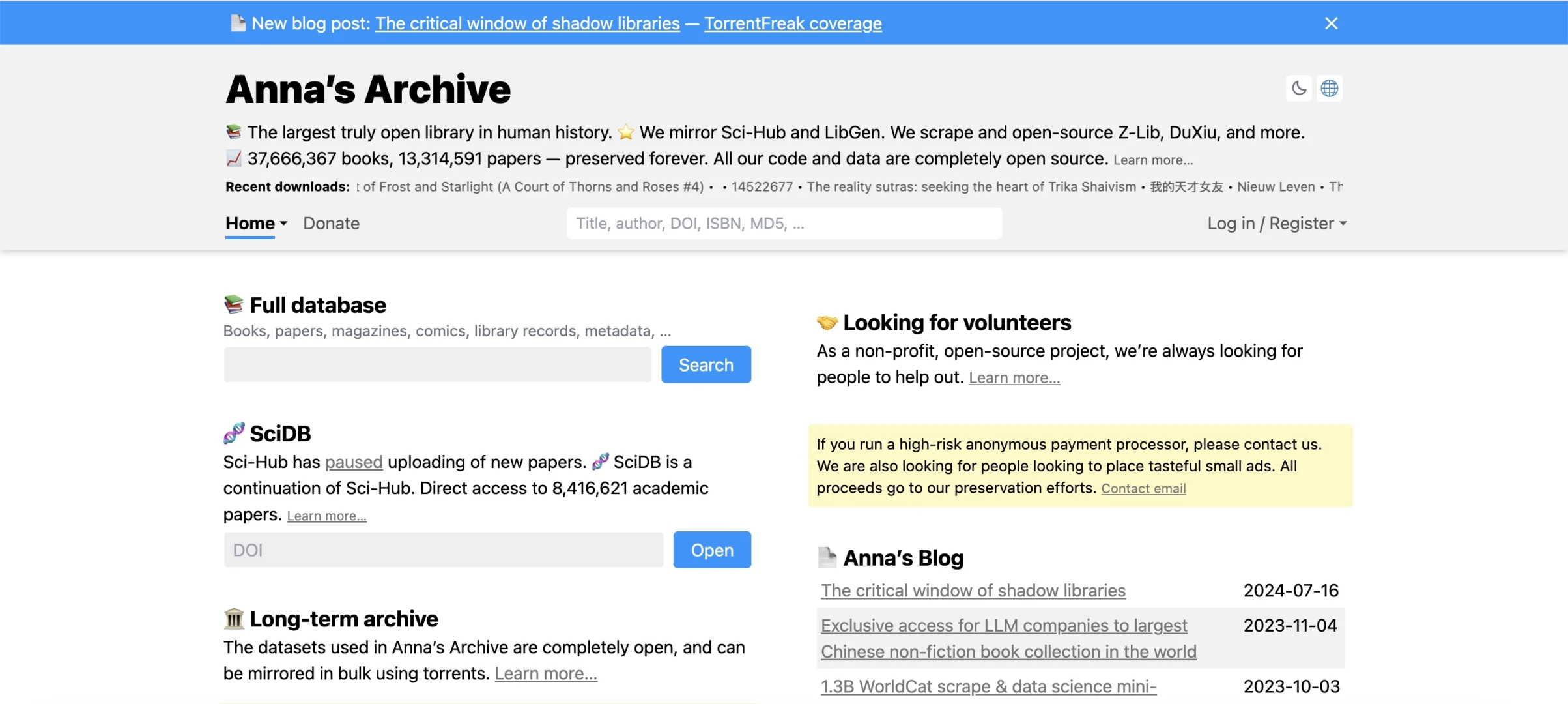Click the handshake icon beside Looking for volunteers
The width and height of the screenshot is (1568, 704).
point(827,322)
